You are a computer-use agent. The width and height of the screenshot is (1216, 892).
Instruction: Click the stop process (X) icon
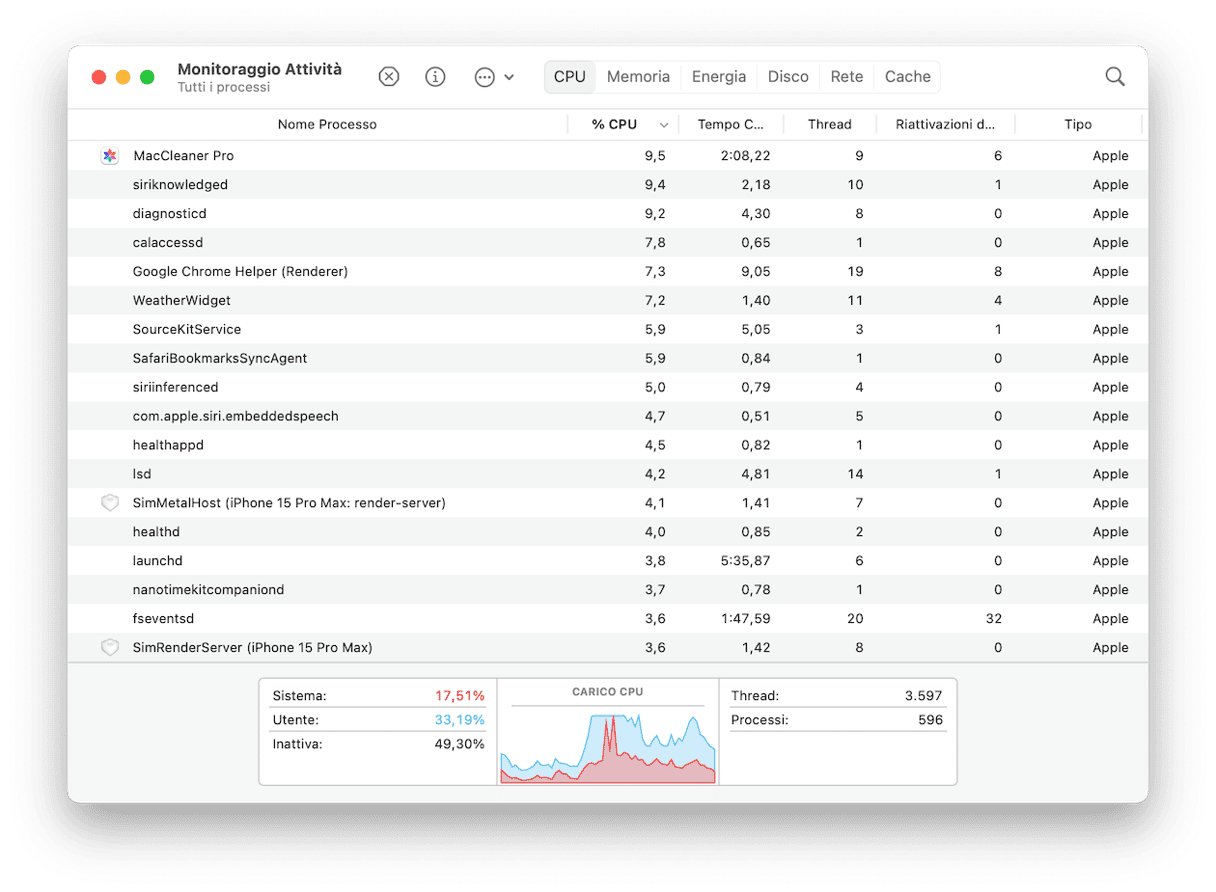(x=389, y=77)
